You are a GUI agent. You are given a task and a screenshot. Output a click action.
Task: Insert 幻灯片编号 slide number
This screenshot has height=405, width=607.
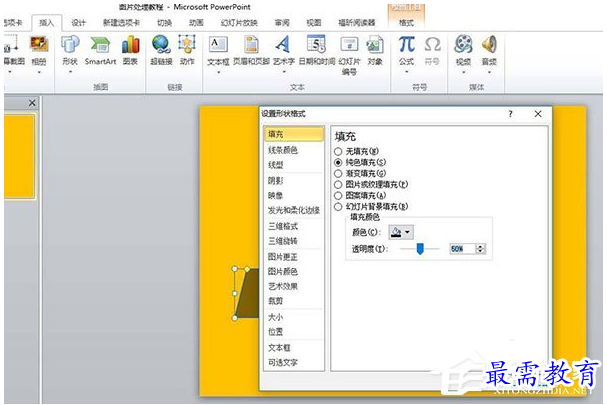(349, 55)
